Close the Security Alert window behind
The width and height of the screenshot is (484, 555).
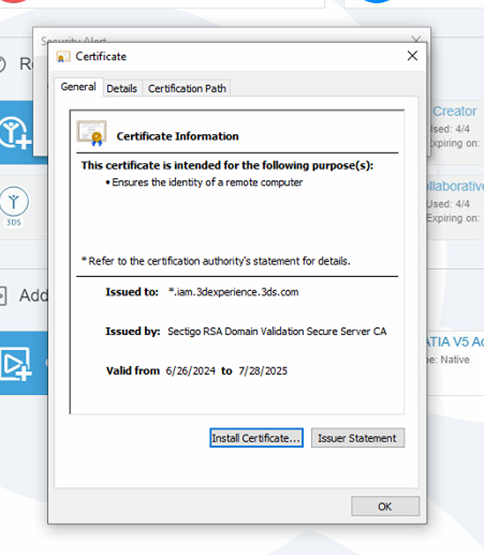point(417,38)
